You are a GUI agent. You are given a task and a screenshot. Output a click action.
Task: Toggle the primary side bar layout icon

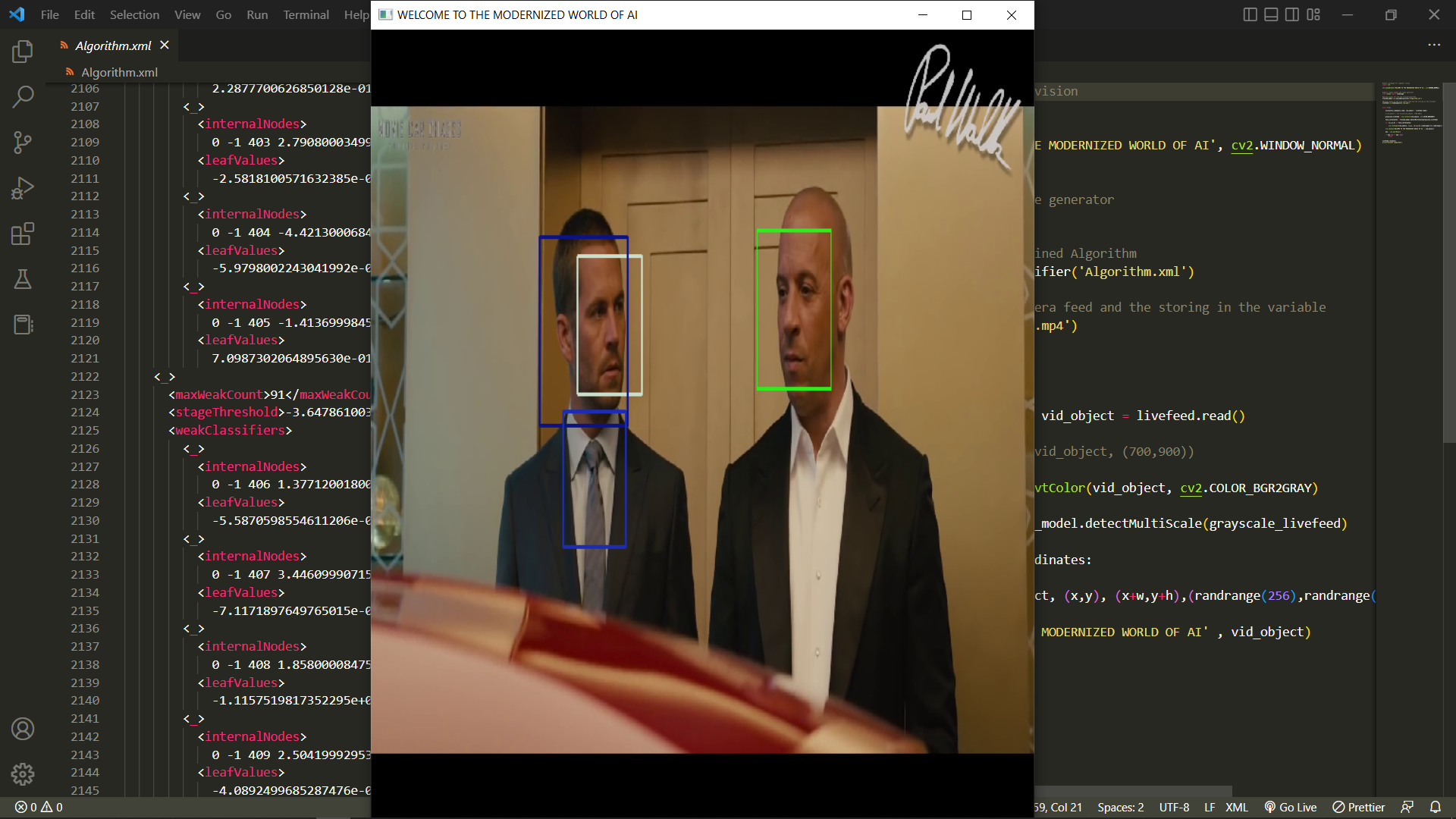coord(1250,14)
